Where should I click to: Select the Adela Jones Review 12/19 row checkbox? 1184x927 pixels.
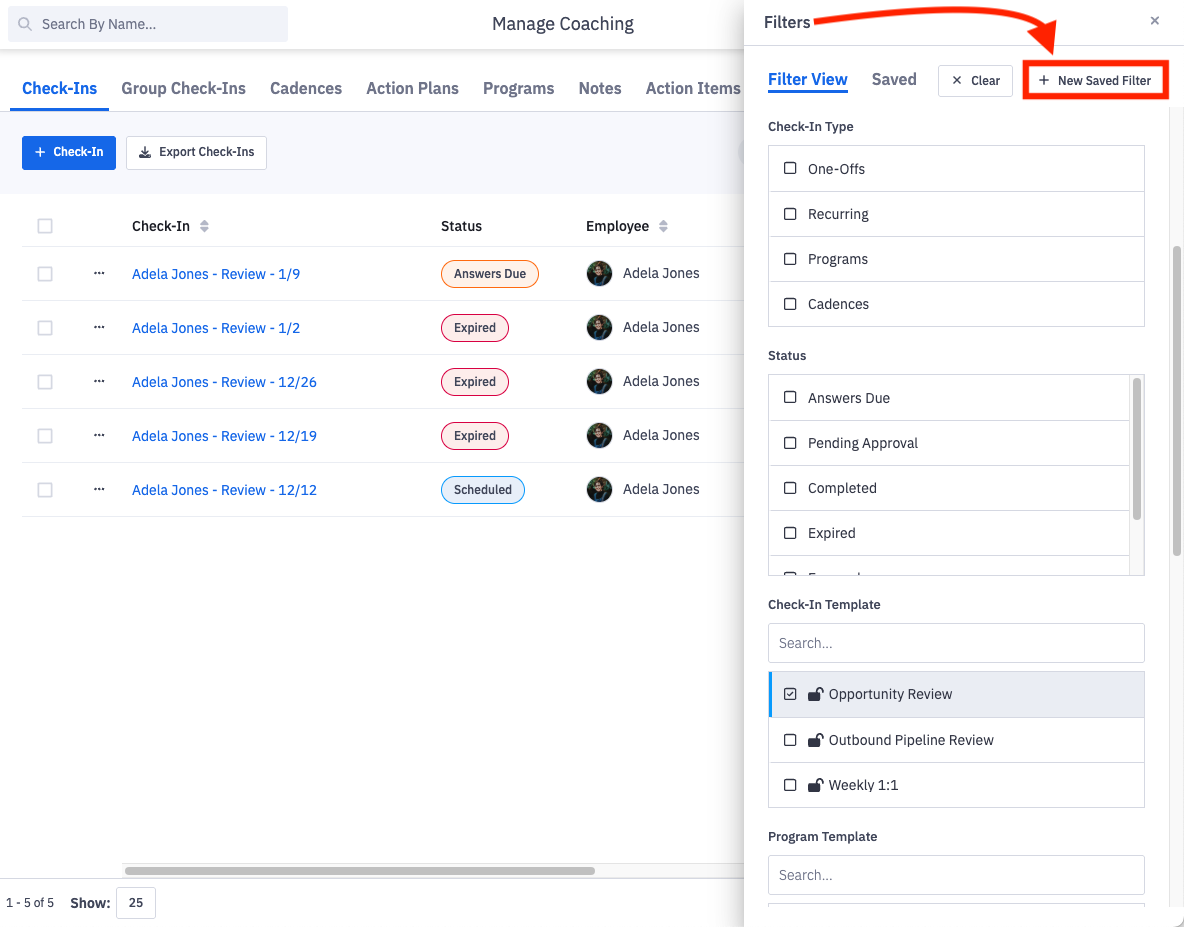[x=45, y=436]
